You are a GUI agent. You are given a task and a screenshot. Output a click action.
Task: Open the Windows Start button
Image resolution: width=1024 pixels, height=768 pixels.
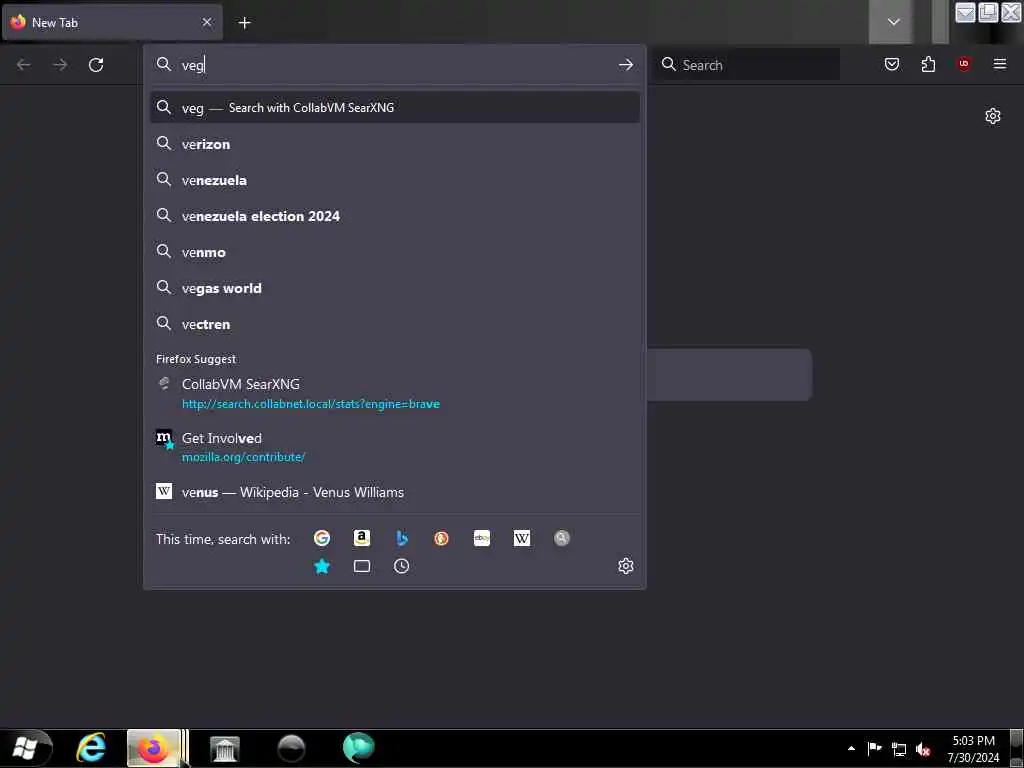[x=25, y=748]
